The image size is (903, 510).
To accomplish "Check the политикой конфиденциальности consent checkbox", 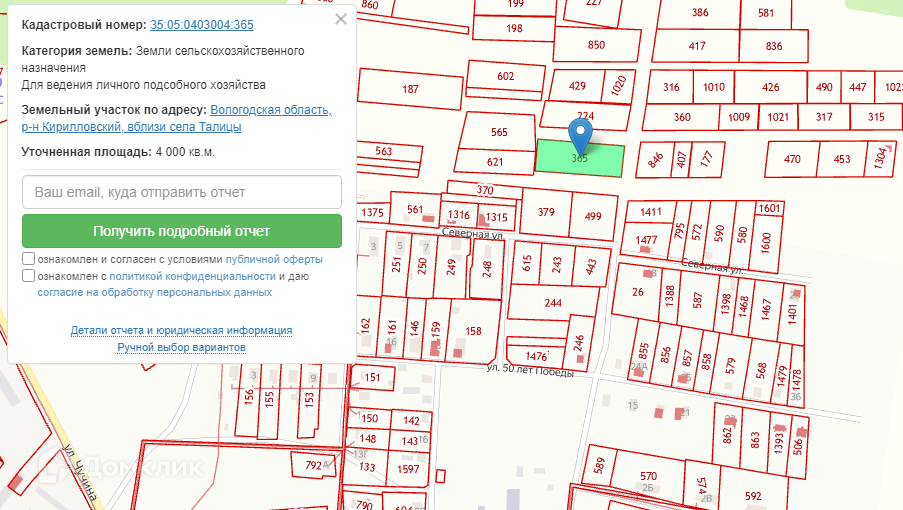I will pos(28,276).
